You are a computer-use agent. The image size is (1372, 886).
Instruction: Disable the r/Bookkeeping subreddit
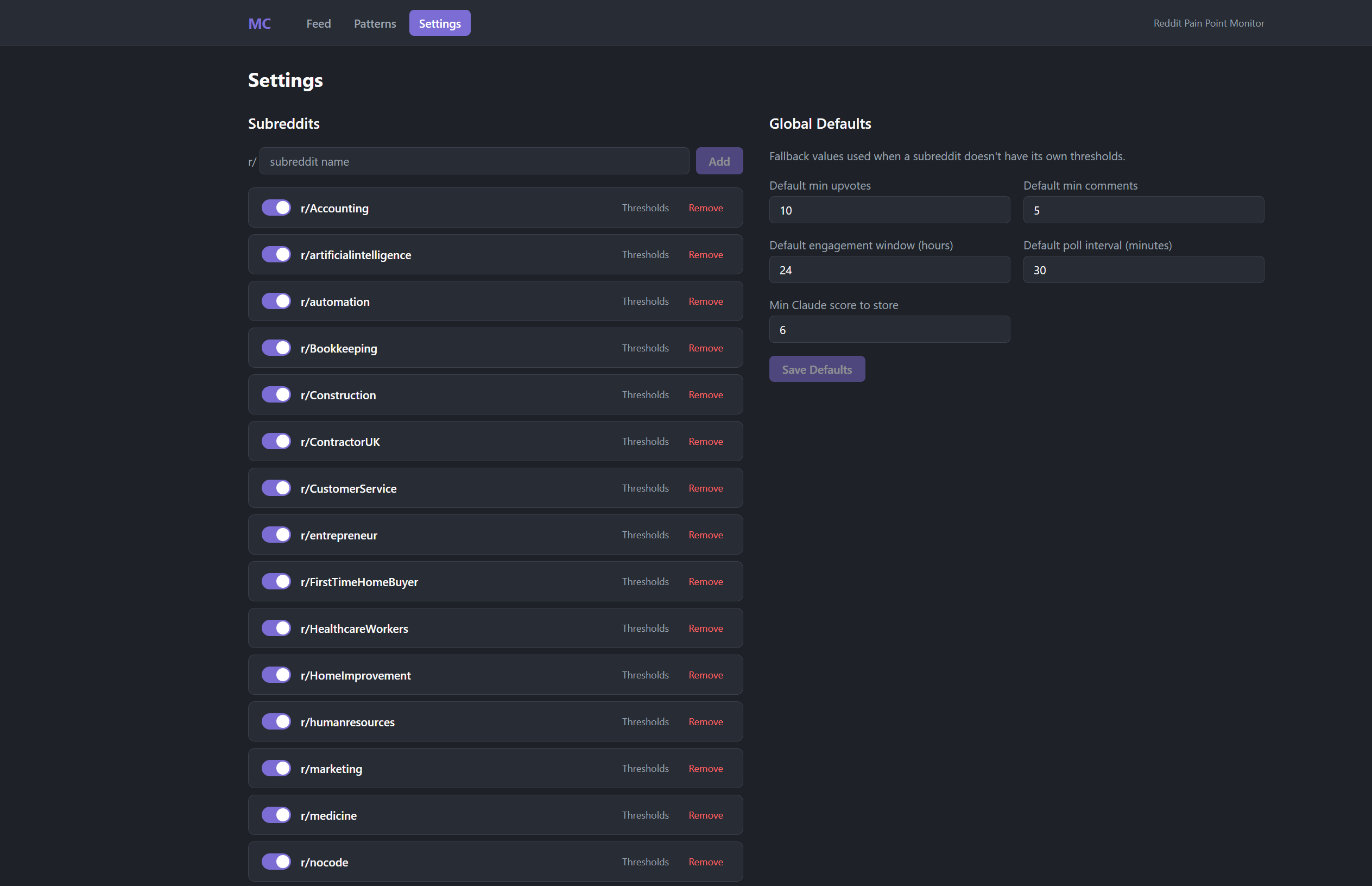click(x=276, y=348)
